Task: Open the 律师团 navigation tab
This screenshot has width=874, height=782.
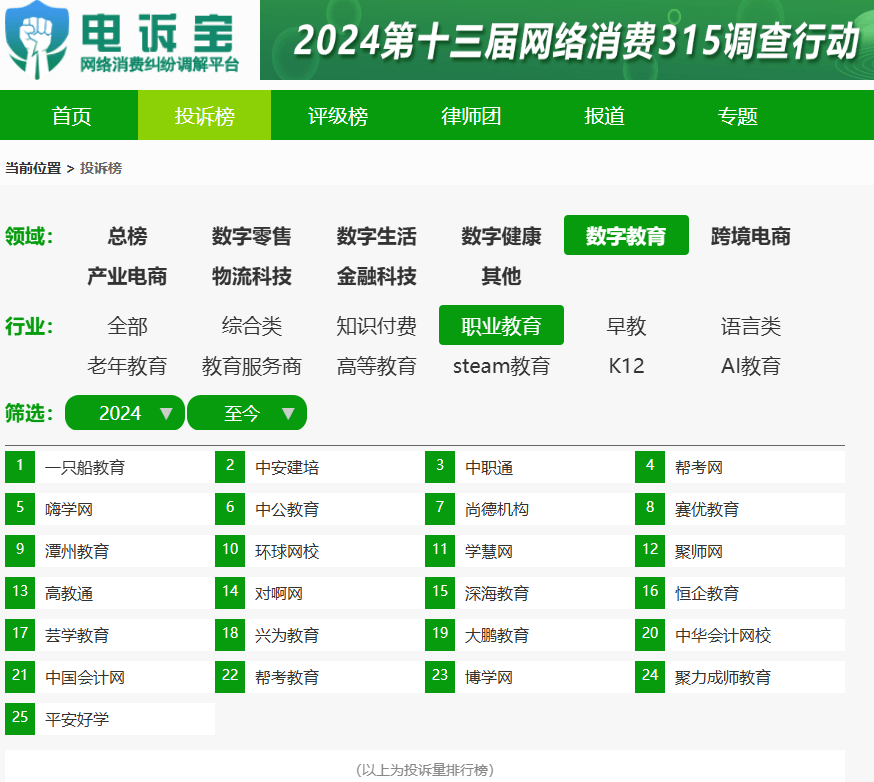Action: pos(471,116)
